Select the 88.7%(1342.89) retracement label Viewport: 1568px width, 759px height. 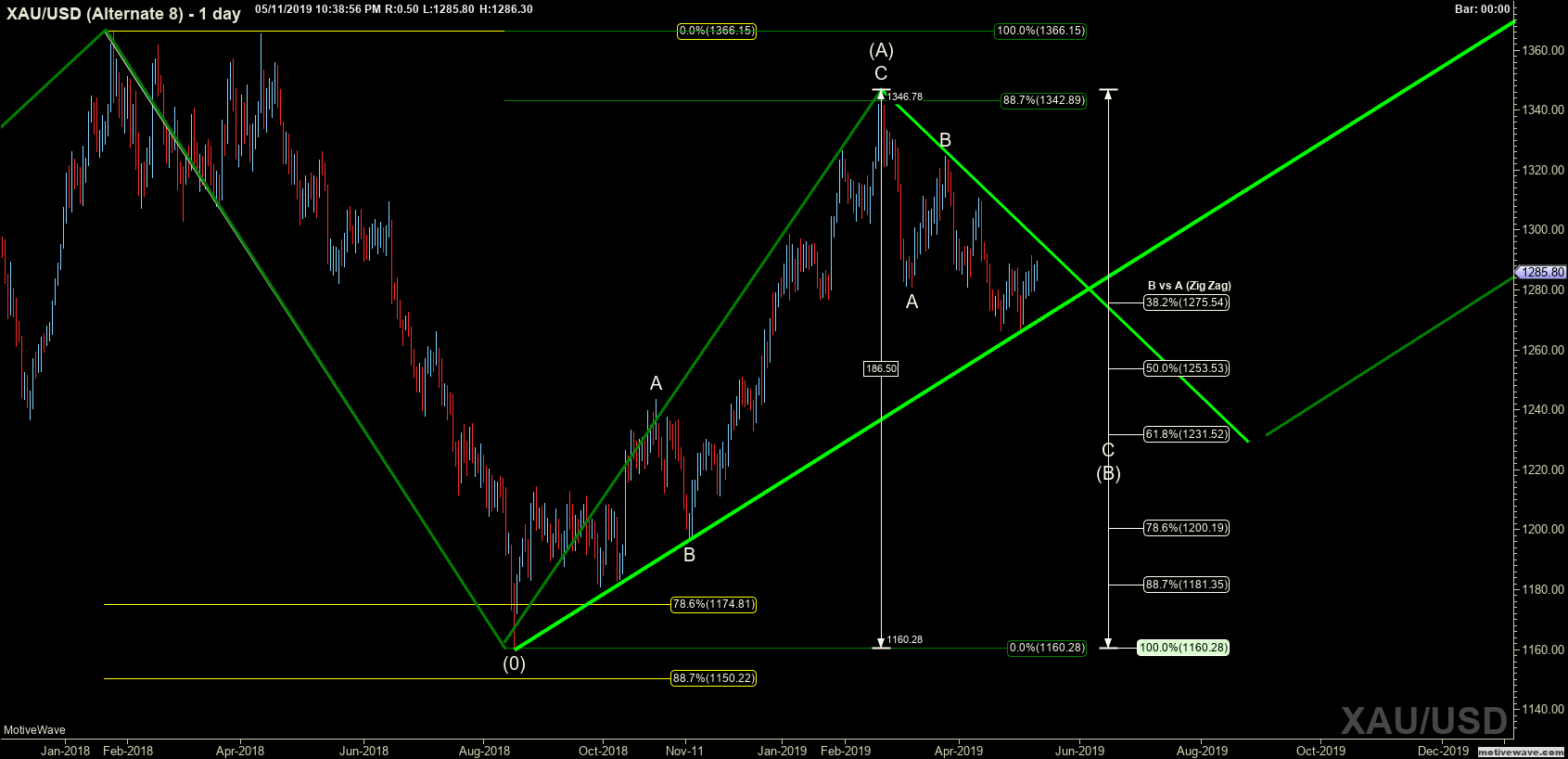(1043, 100)
